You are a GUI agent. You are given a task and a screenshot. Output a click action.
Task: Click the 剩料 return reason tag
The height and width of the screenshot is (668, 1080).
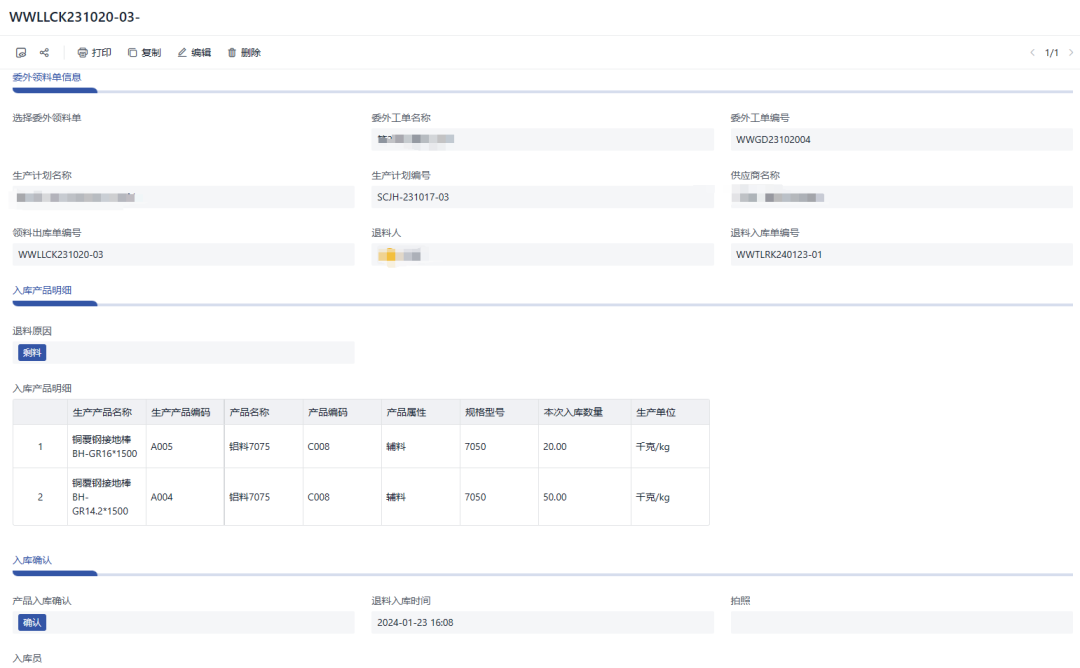point(32,353)
